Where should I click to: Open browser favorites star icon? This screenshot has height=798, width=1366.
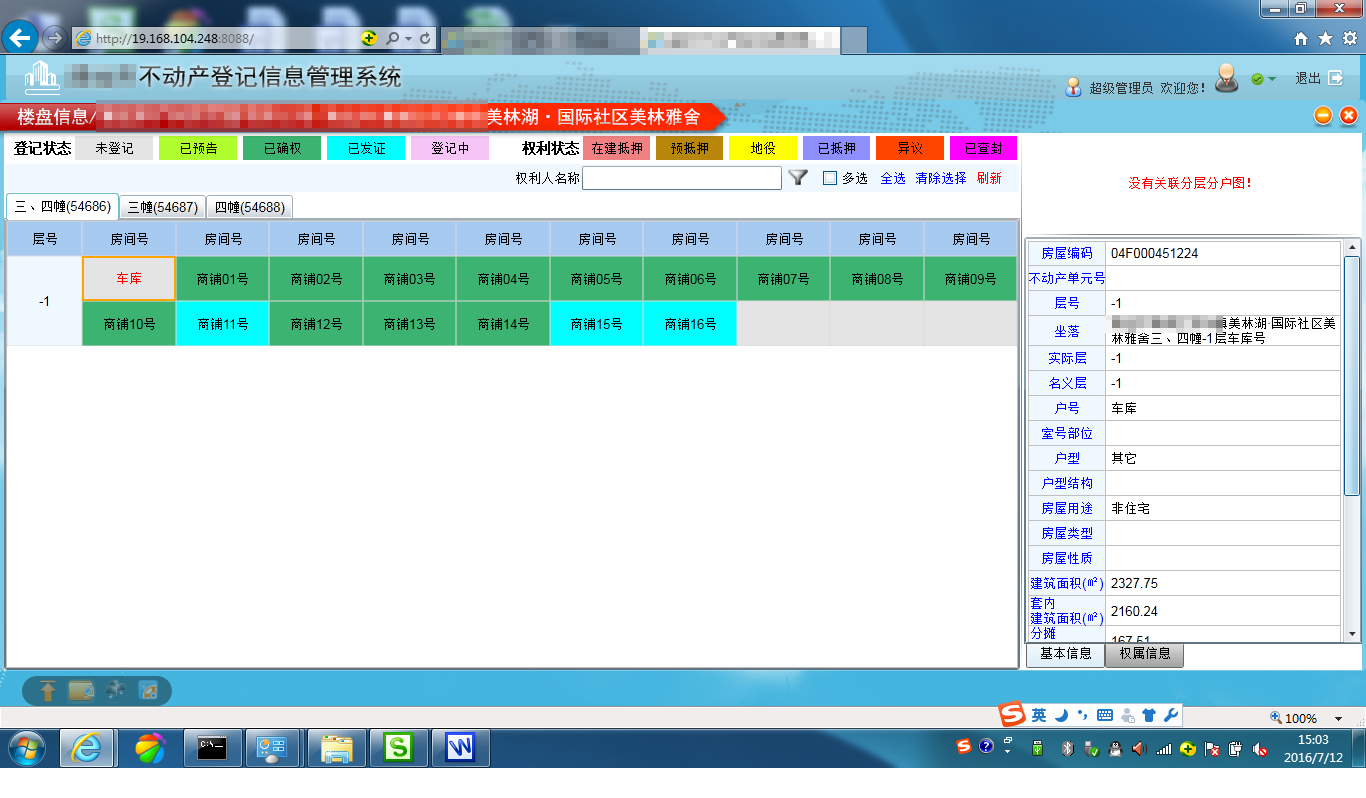1325,38
